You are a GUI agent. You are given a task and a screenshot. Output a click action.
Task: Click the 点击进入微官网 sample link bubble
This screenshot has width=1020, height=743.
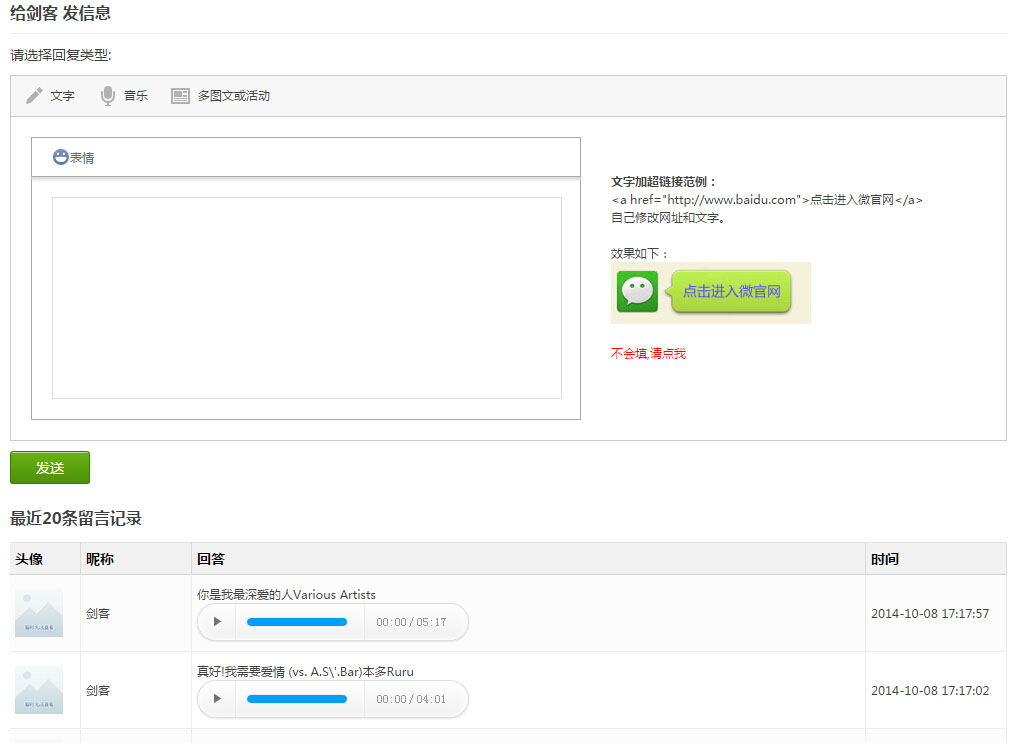[730, 292]
